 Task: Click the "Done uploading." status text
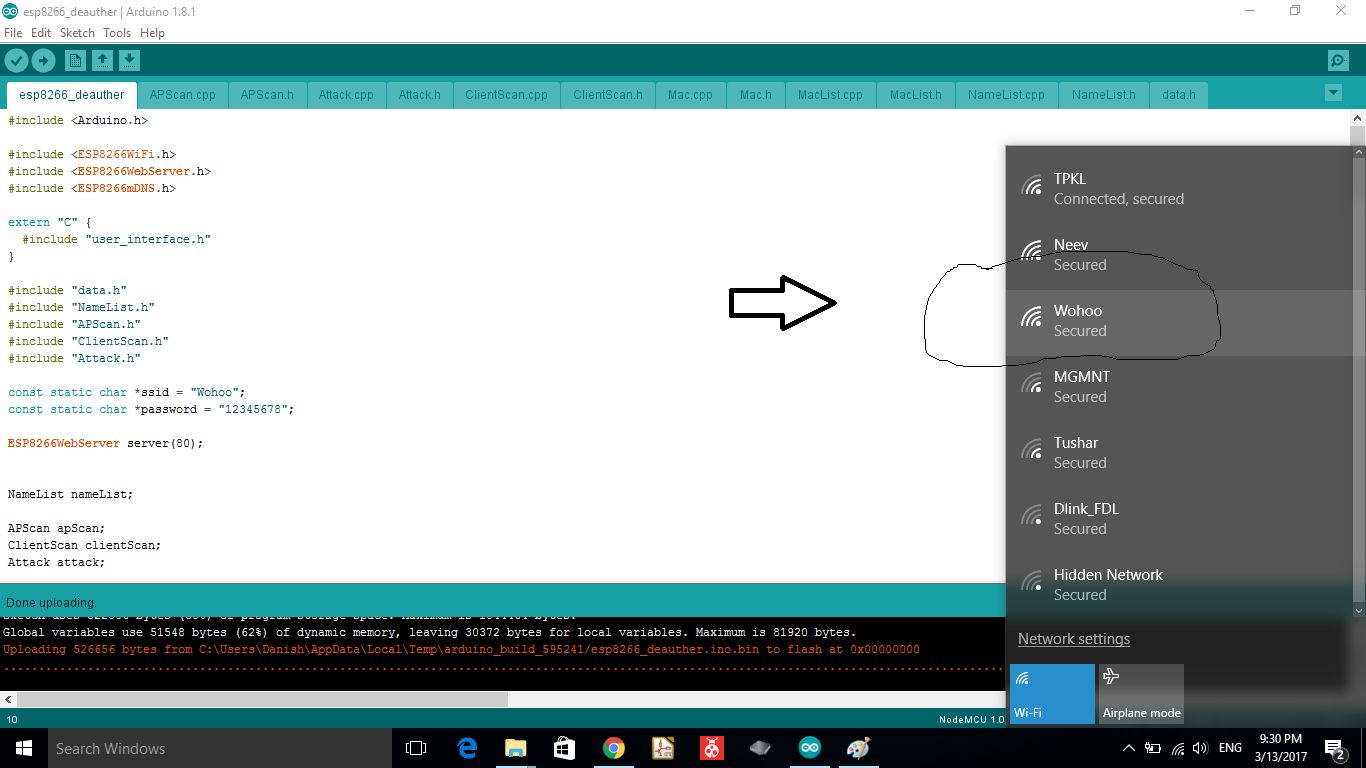[51, 603]
